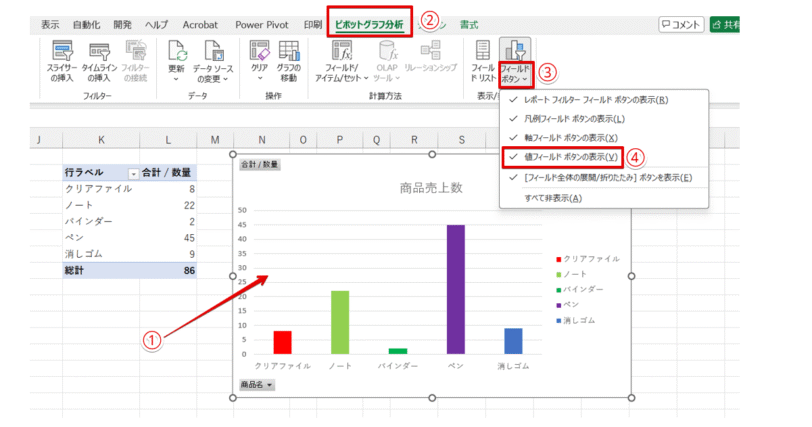Screen dimensions: 812x427
Task: Select column L header
Action: click(168, 140)
